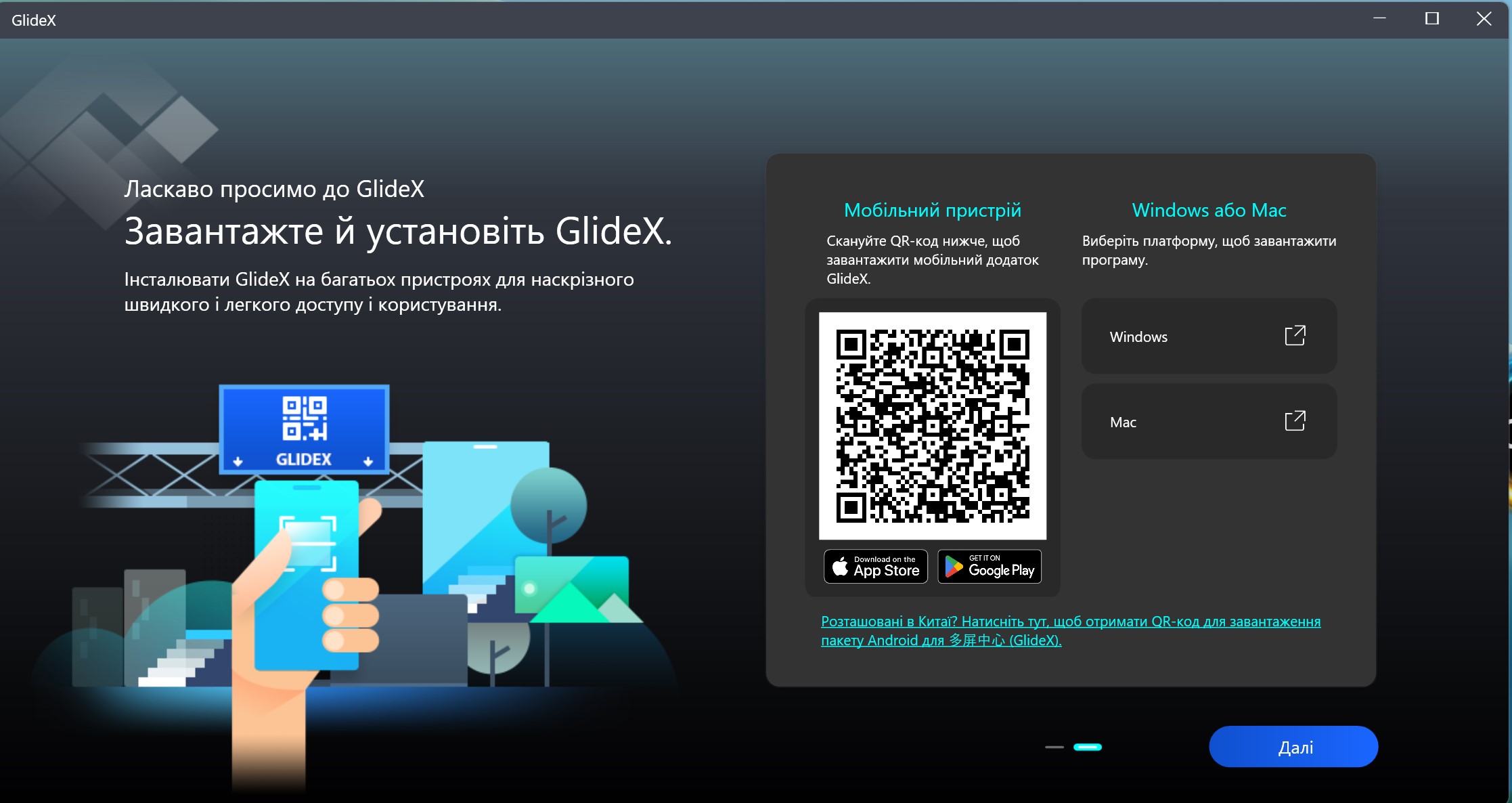Open the Download on the App Store badge
The width and height of the screenshot is (1512, 803).
(876, 567)
